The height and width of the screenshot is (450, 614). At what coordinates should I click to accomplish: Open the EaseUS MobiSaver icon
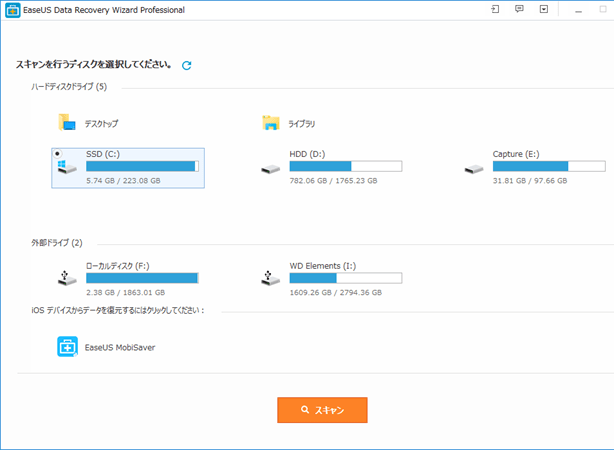point(67,347)
